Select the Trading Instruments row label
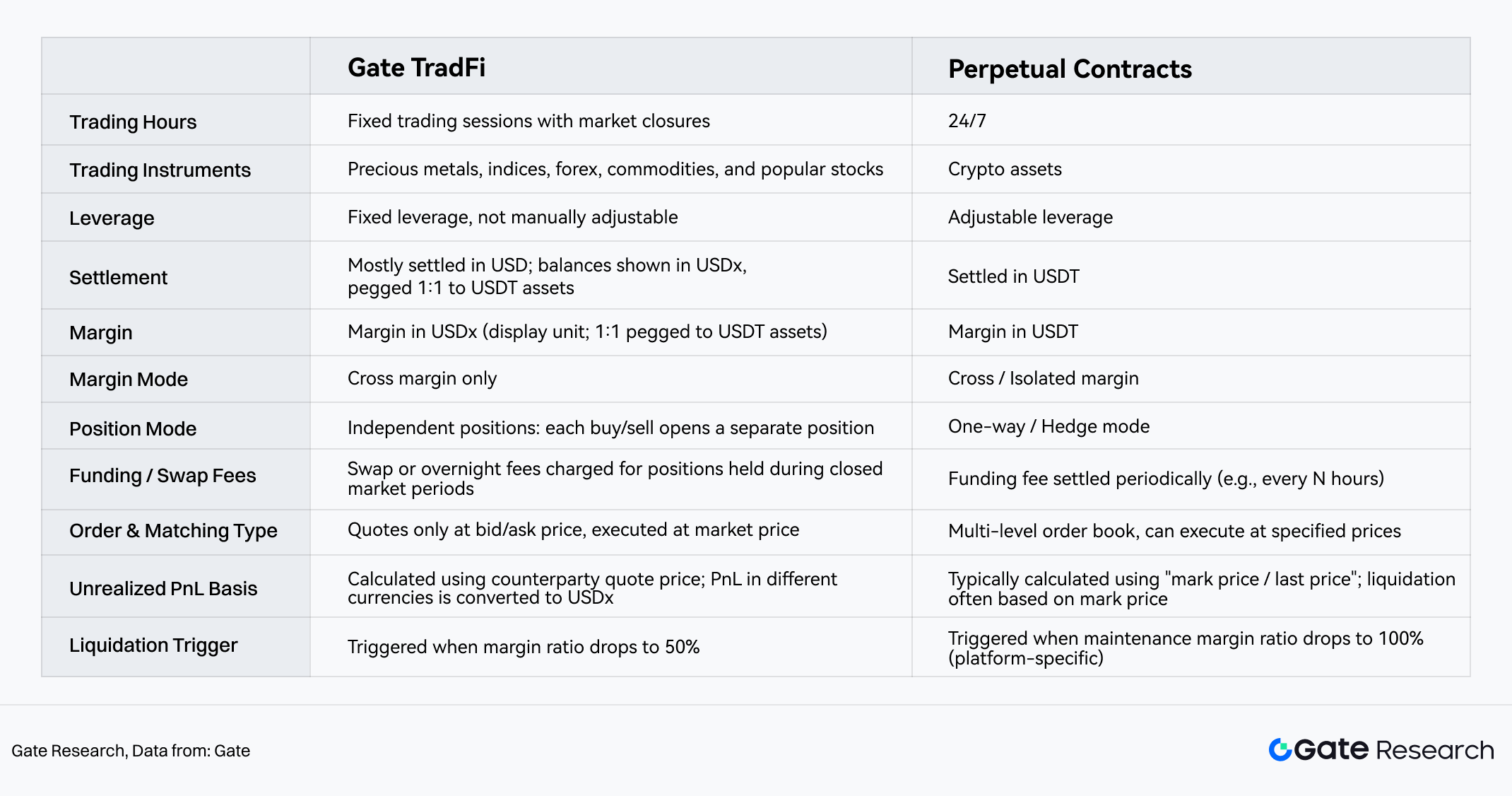 tap(160, 170)
